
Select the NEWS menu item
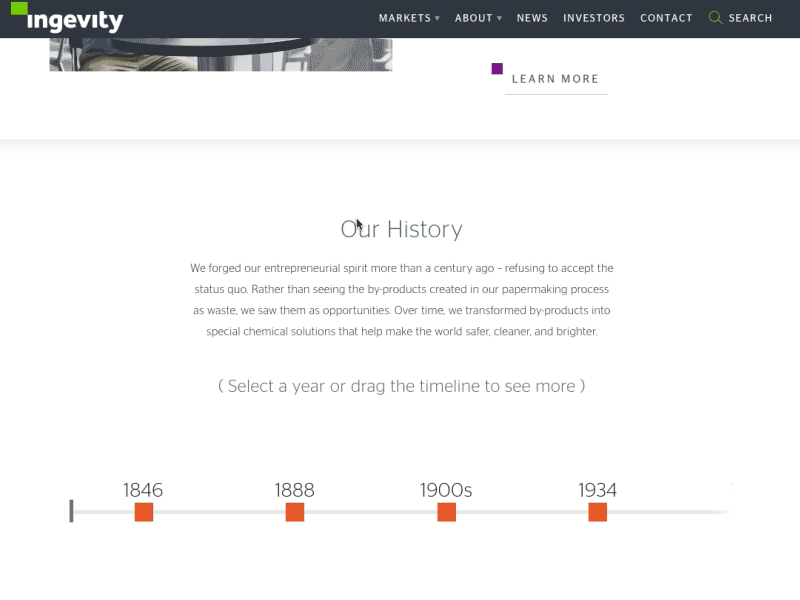(532, 17)
